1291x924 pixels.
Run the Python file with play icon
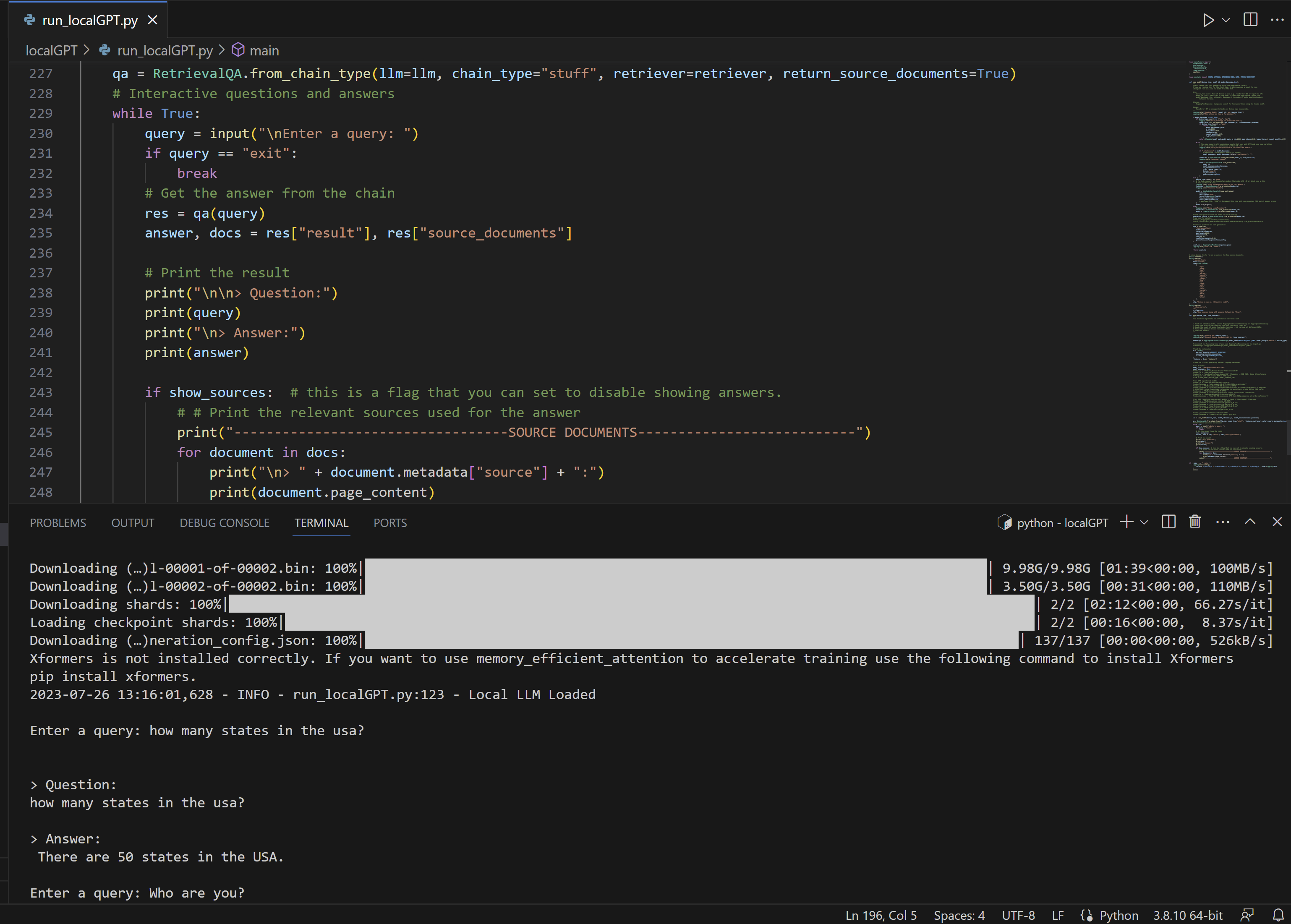click(1208, 21)
